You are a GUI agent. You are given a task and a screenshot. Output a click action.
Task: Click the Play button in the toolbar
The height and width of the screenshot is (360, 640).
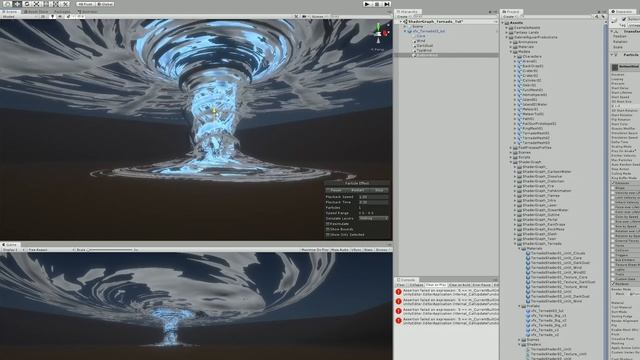(x=367, y=4)
